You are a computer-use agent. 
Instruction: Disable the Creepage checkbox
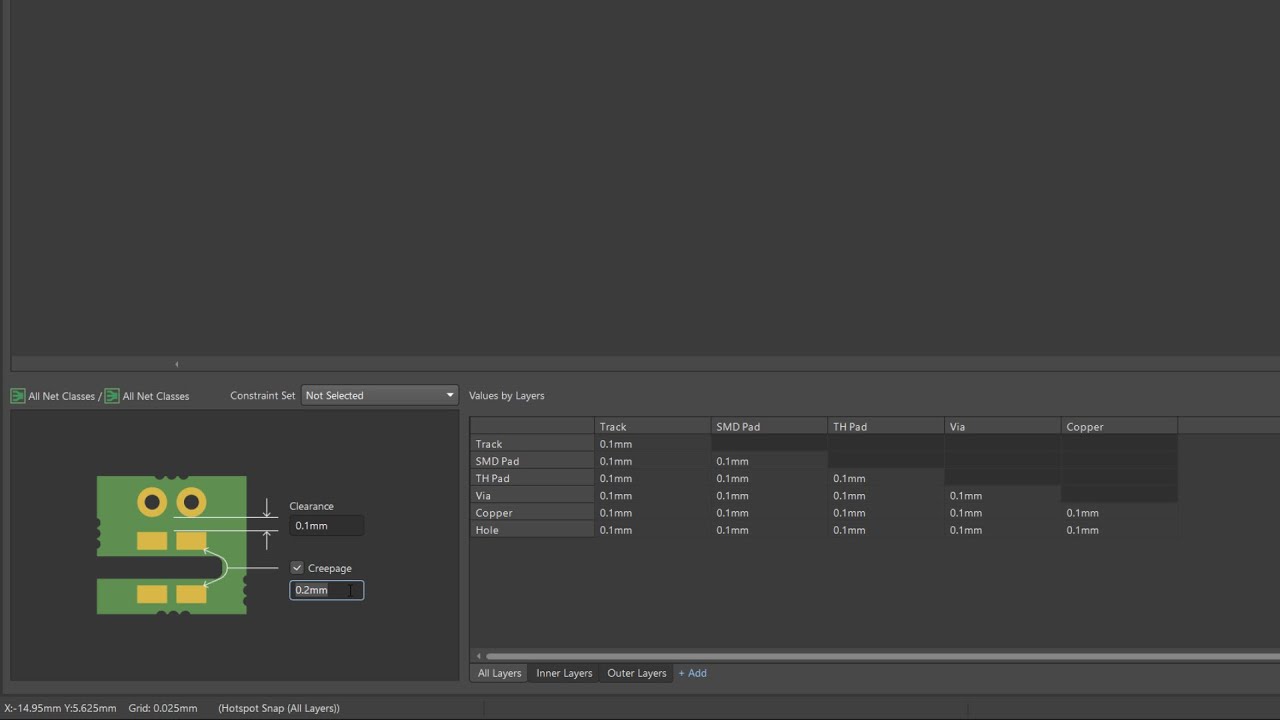click(x=297, y=568)
